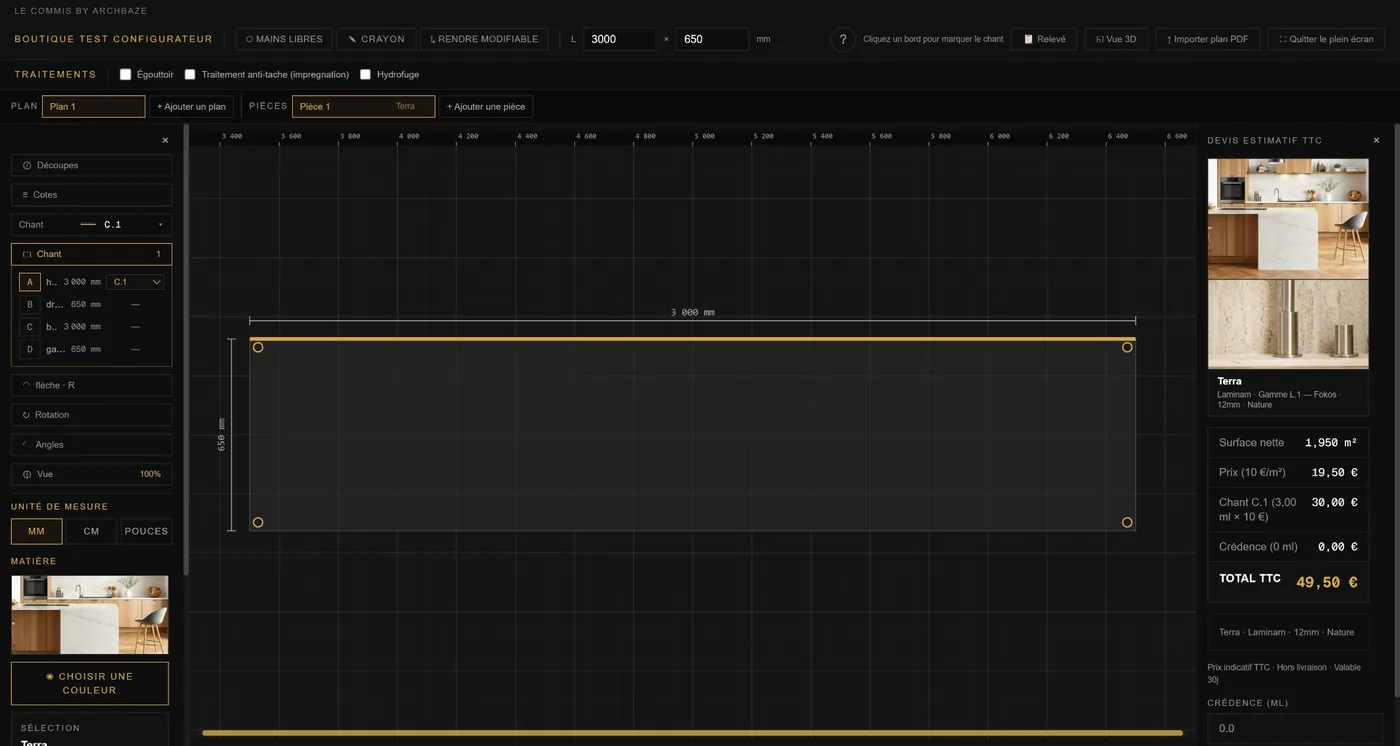Close the Devis Estimatif panel
1400x746 pixels.
[1376, 141]
